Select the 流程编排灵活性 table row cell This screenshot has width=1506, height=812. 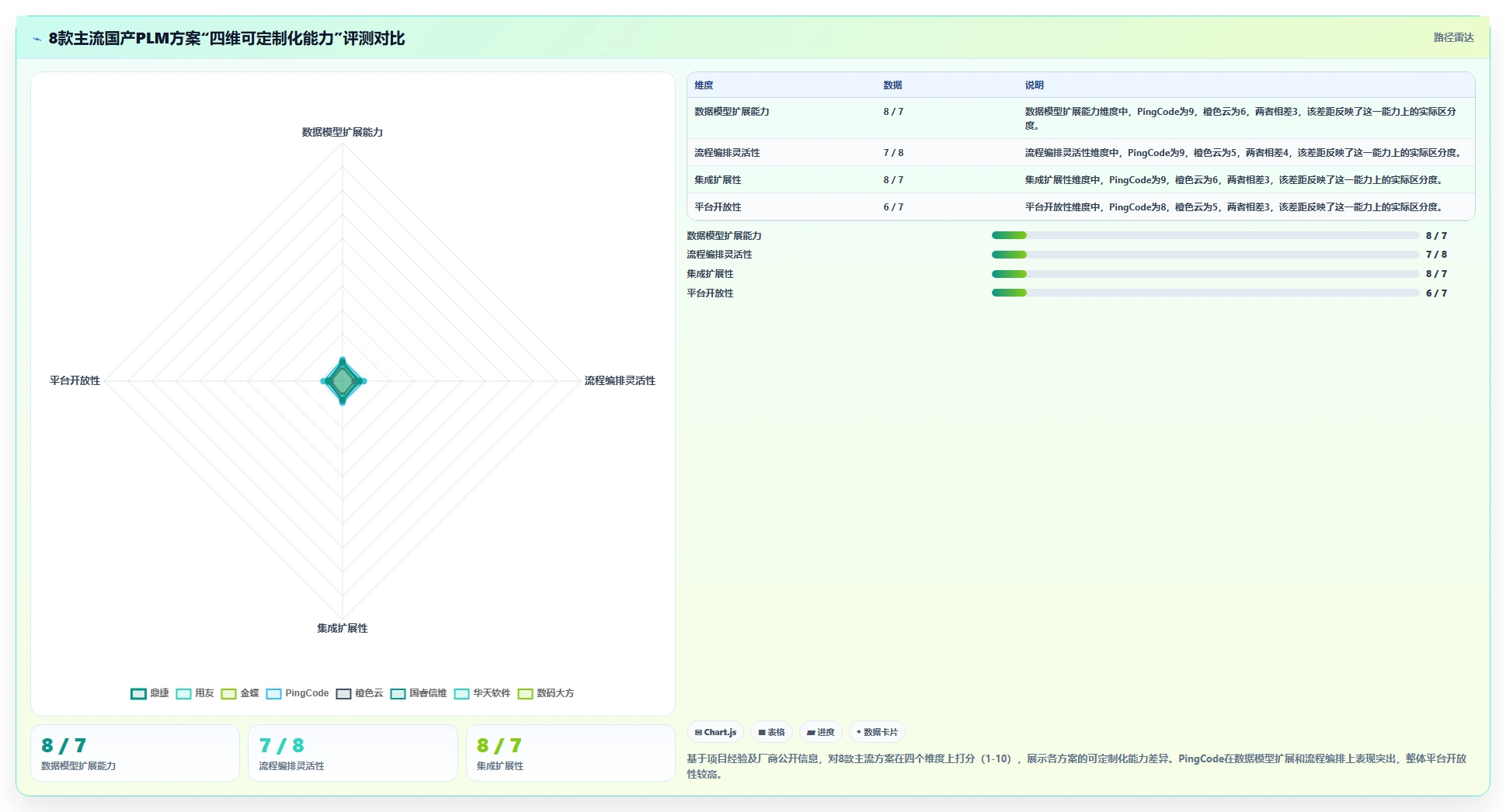(727, 153)
